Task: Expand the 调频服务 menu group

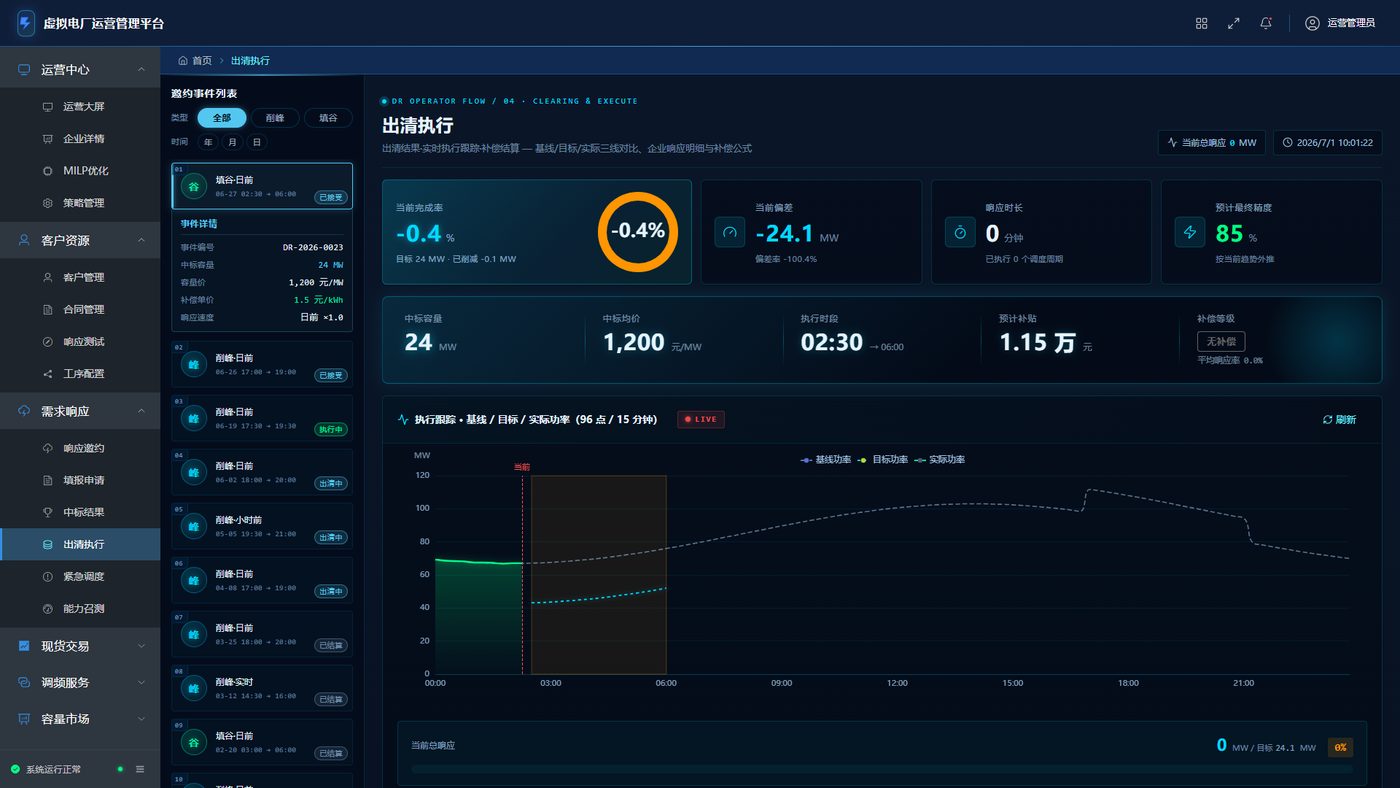Action: [80, 682]
